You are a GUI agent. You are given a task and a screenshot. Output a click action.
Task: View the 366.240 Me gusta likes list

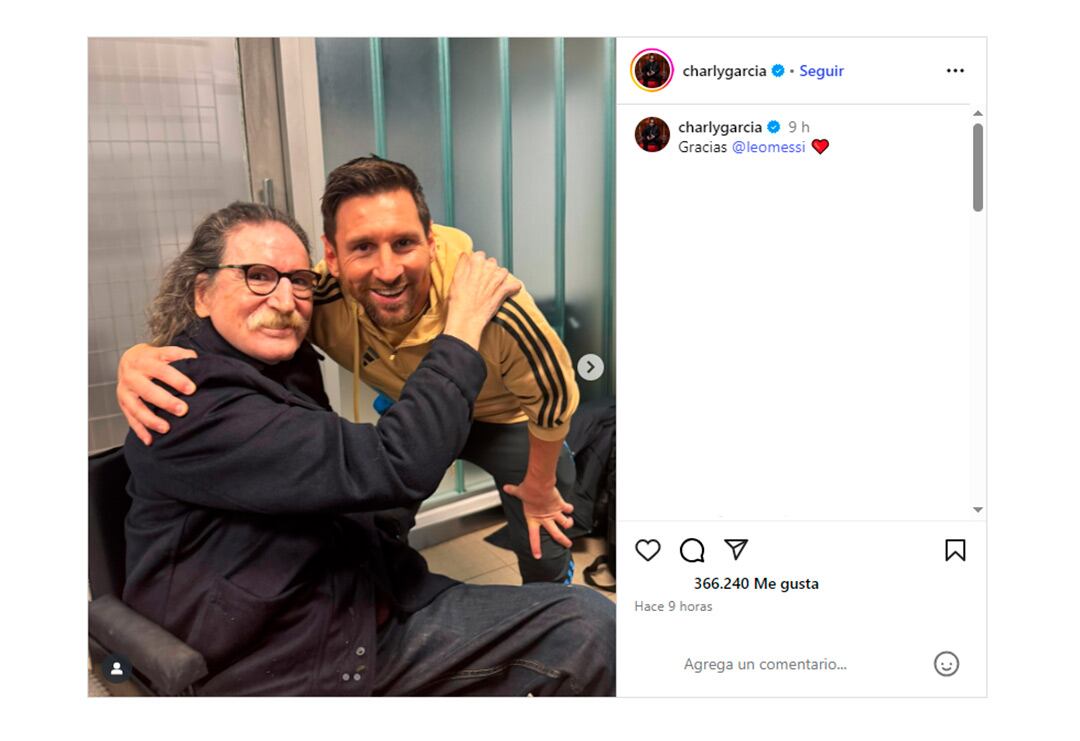(x=756, y=583)
